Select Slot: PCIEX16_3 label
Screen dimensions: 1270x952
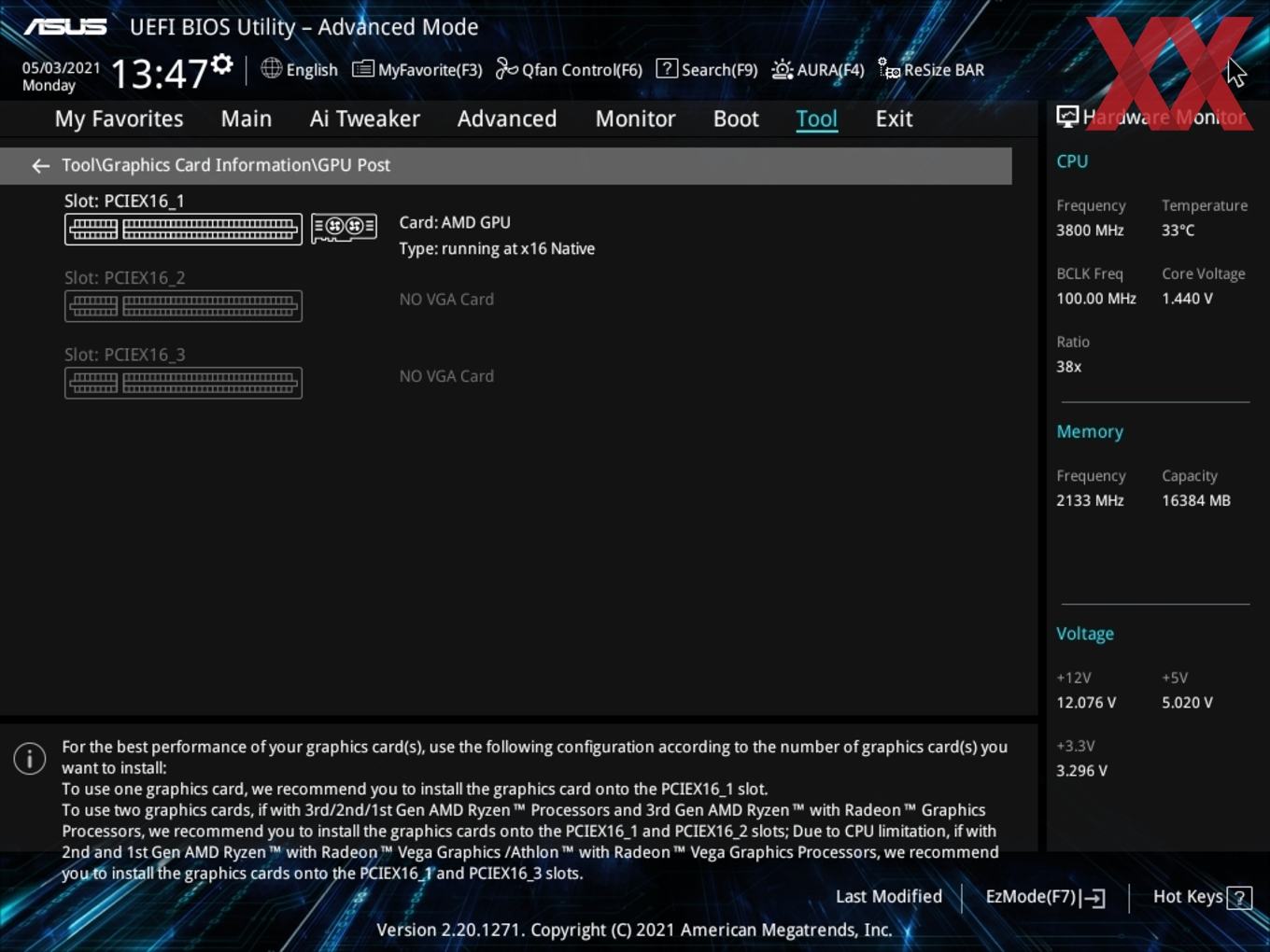coord(124,355)
